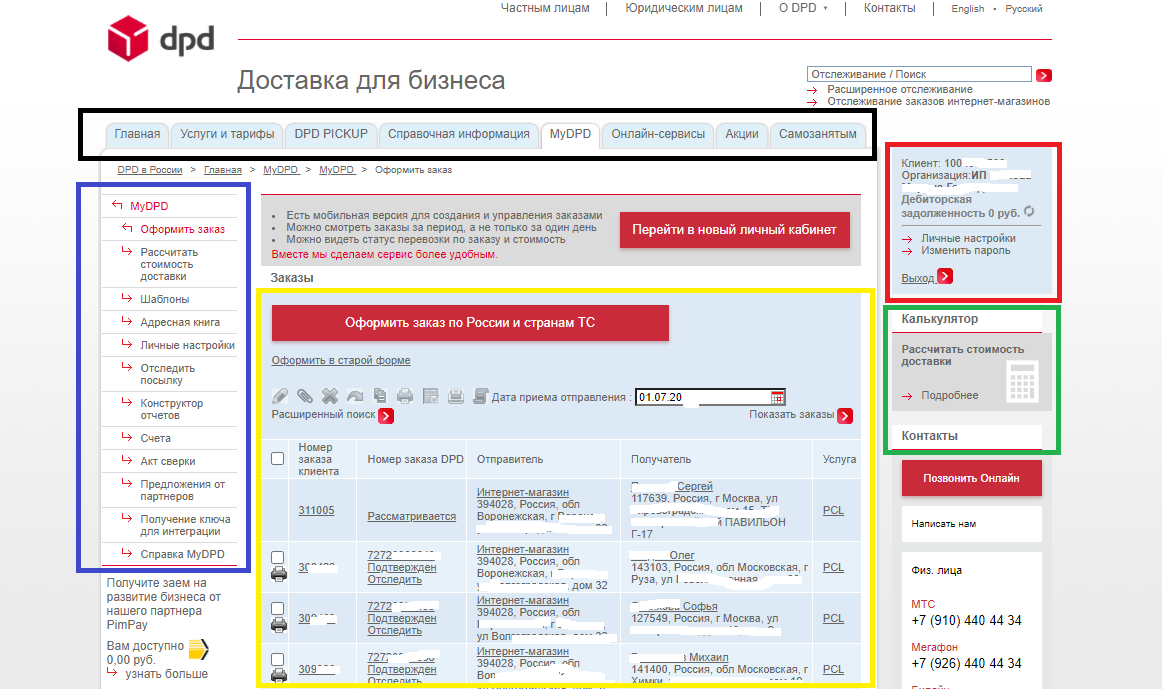Click the copy order documents icon
This screenshot has width=1162, height=689.
pos(380,396)
